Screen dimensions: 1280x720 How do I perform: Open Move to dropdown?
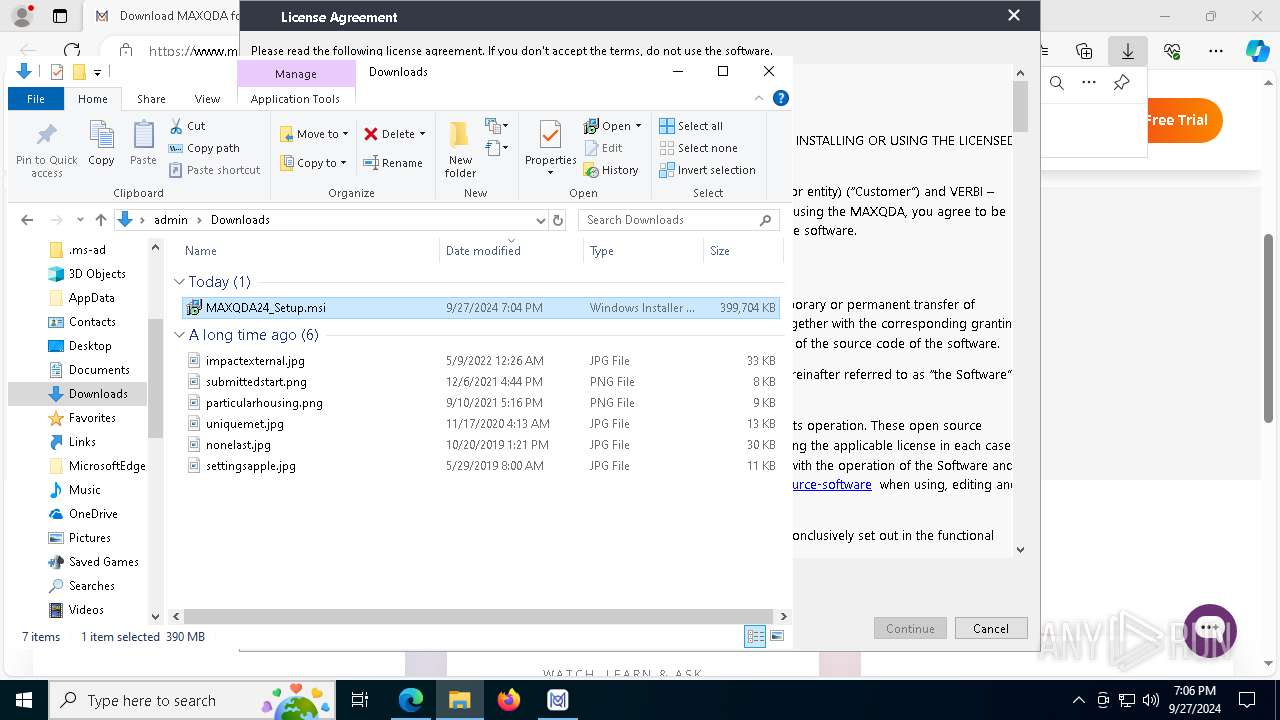pos(314,134)
